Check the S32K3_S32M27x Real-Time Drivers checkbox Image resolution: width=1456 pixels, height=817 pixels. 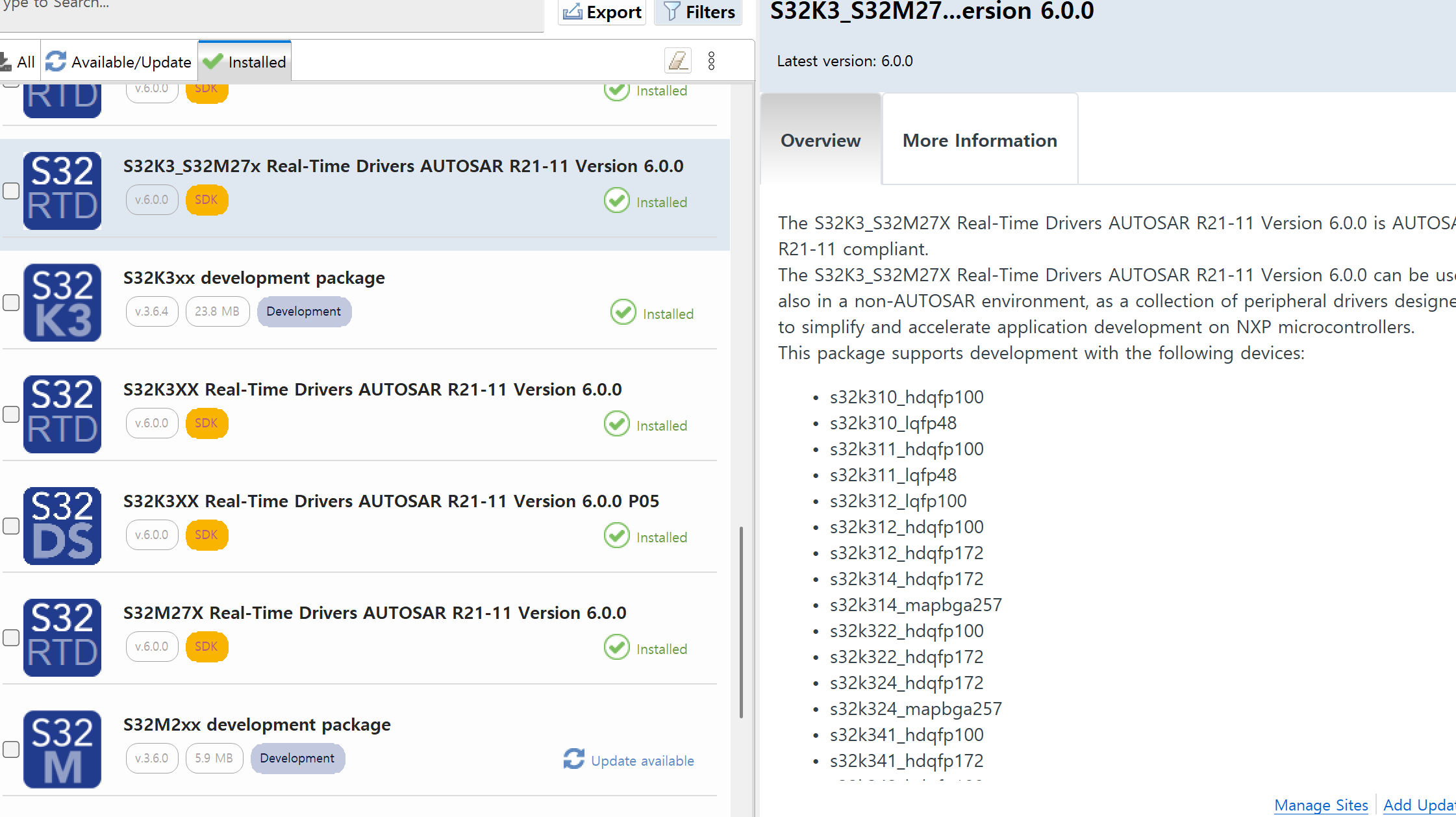(x=11, y=191)
